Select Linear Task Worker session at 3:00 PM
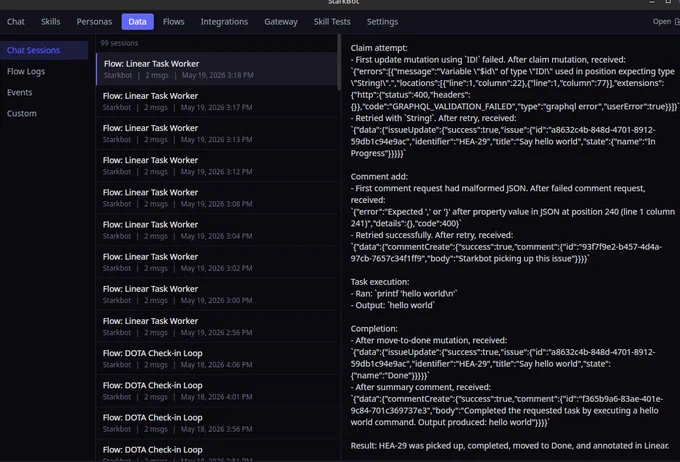 216,294
